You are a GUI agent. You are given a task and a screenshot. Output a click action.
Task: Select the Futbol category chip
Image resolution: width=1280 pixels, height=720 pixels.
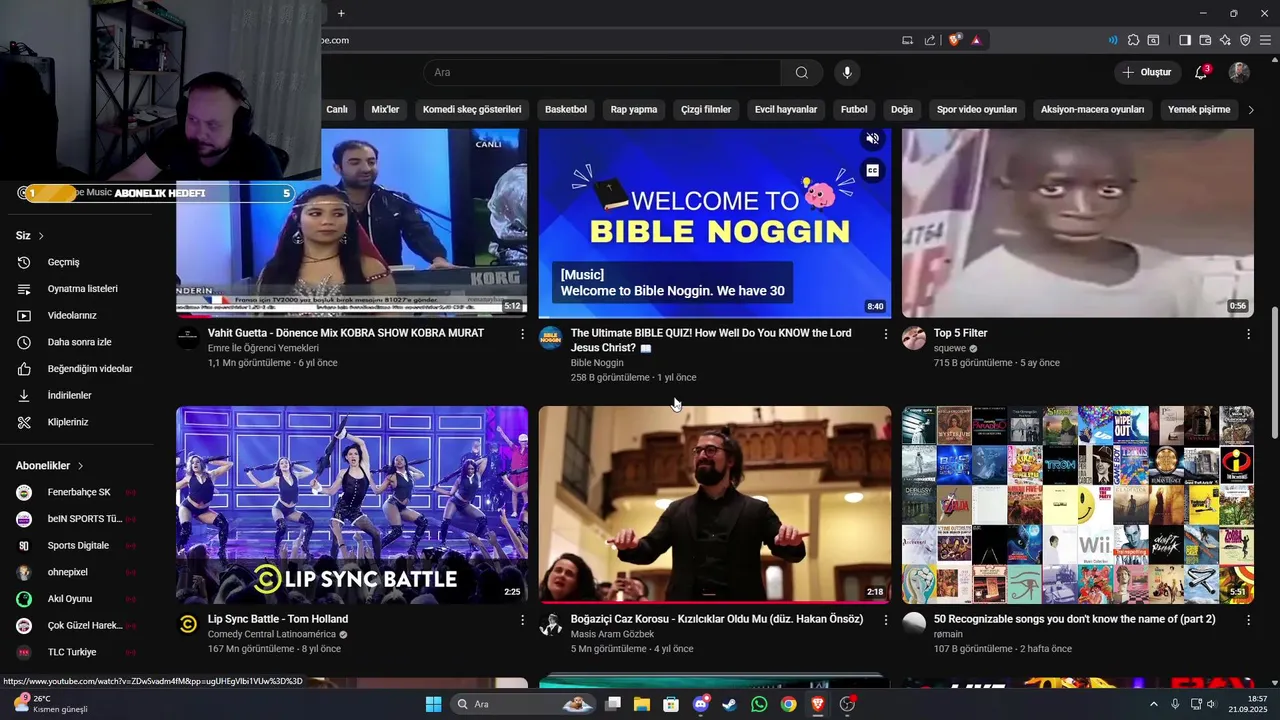coord(854,109)
